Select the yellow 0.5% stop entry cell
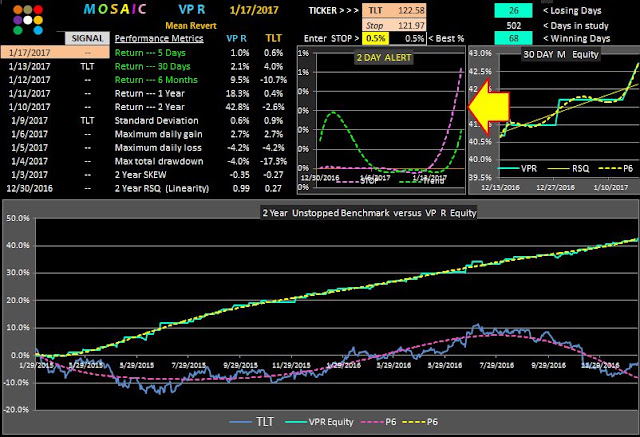Viewport: 640px width, 437px height. click(x=376, y=39)
